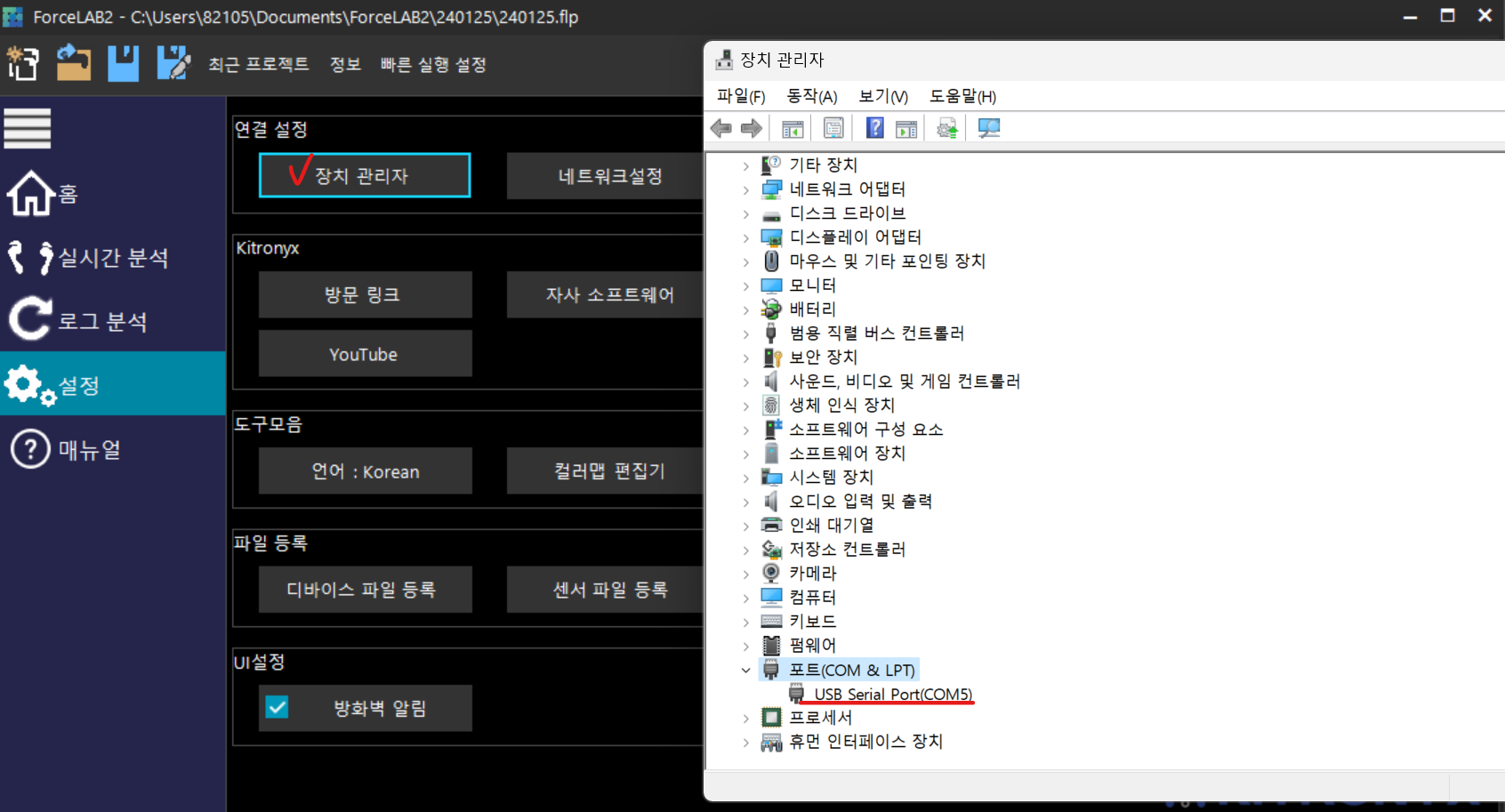
Task: Select the USB Serial Port(COM5) entry
Action: 893,694
